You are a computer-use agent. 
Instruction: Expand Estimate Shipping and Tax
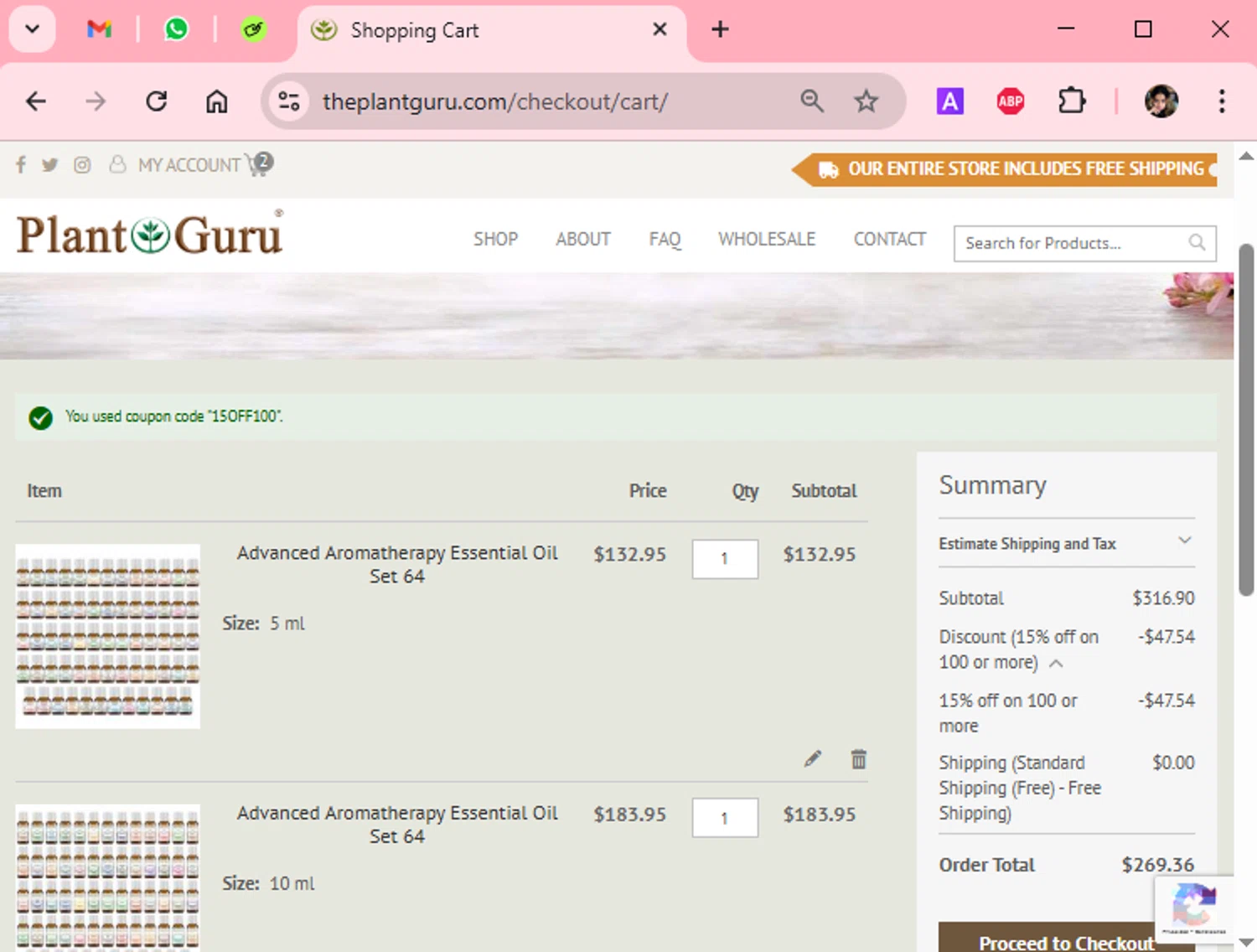coord(1067,544)
